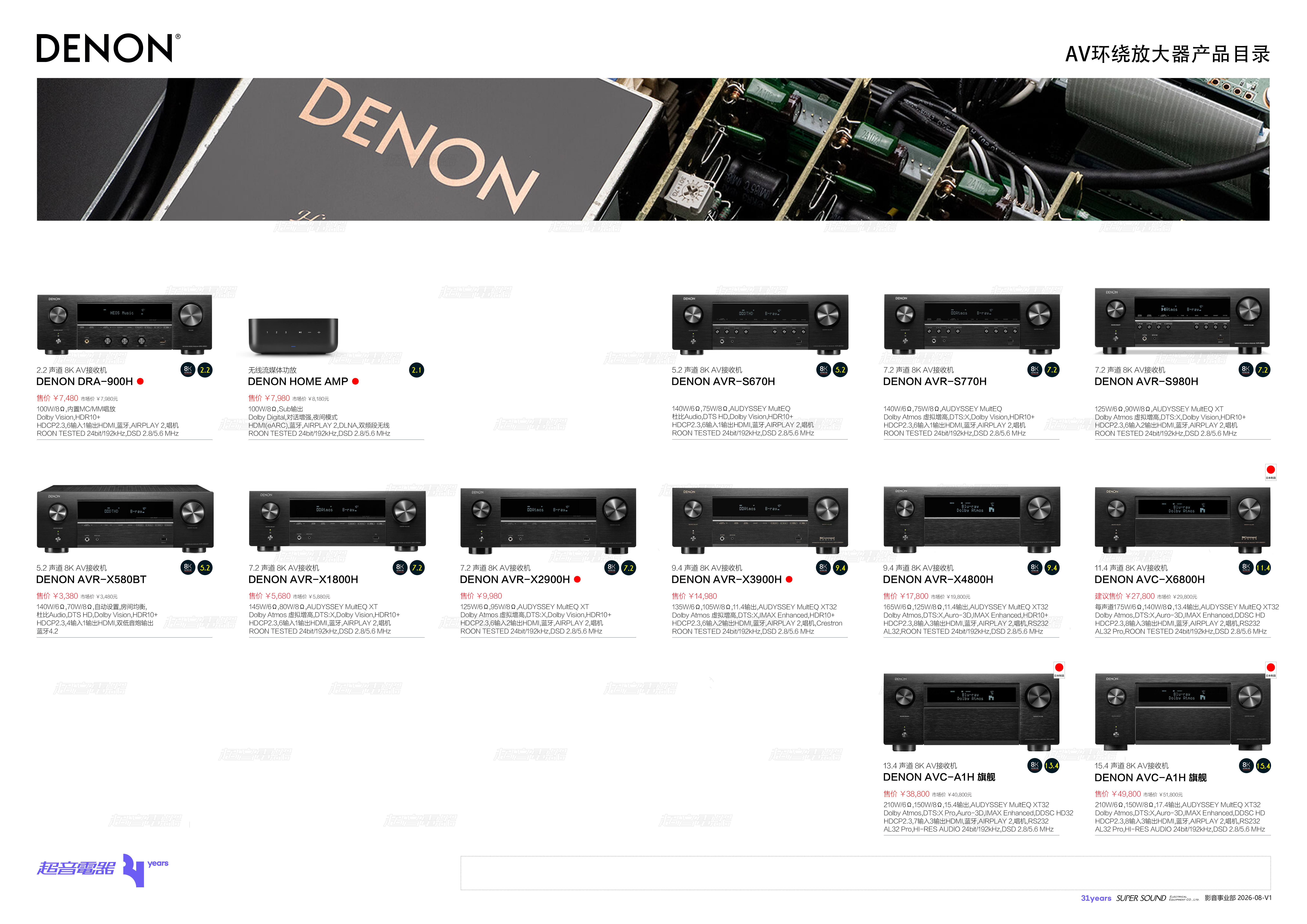This screenshot has width=1307, height=924.
Task: Select the 影音事业部 2026-08-V1 footer text
Action: (x=1238, y=898)
